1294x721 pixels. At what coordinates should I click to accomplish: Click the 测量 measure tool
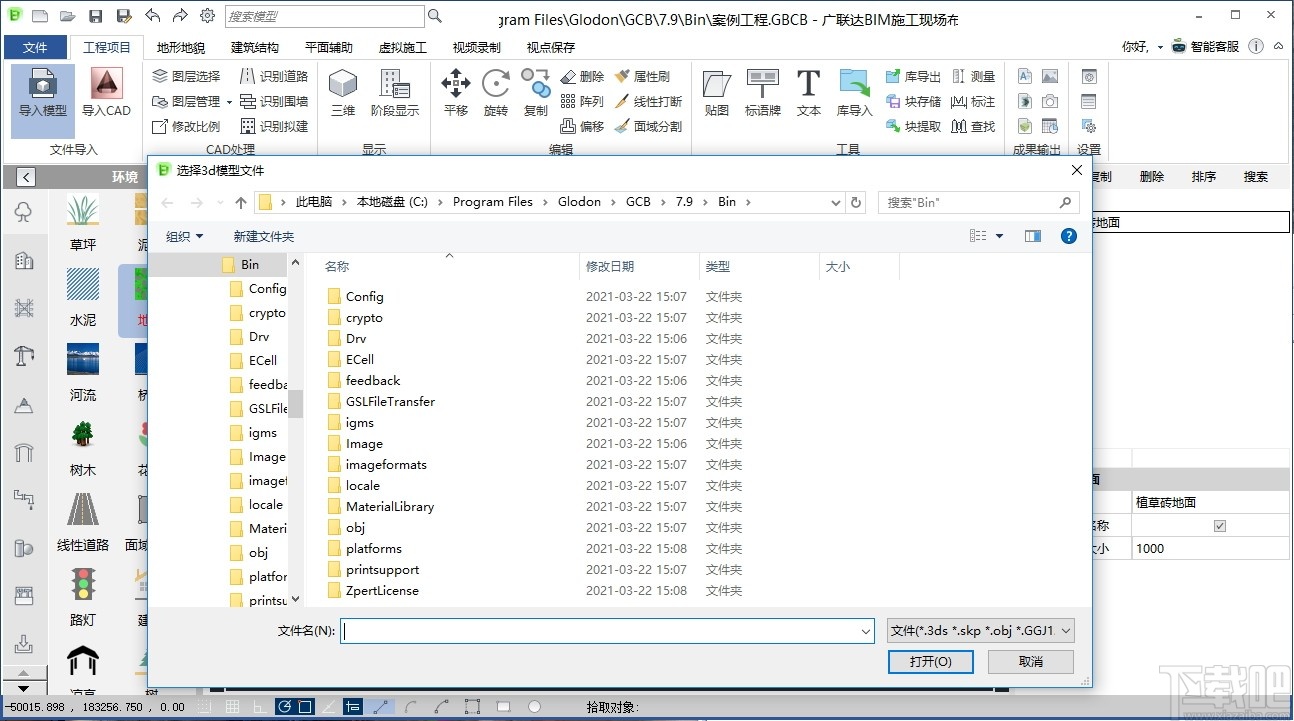pos(974,76)
